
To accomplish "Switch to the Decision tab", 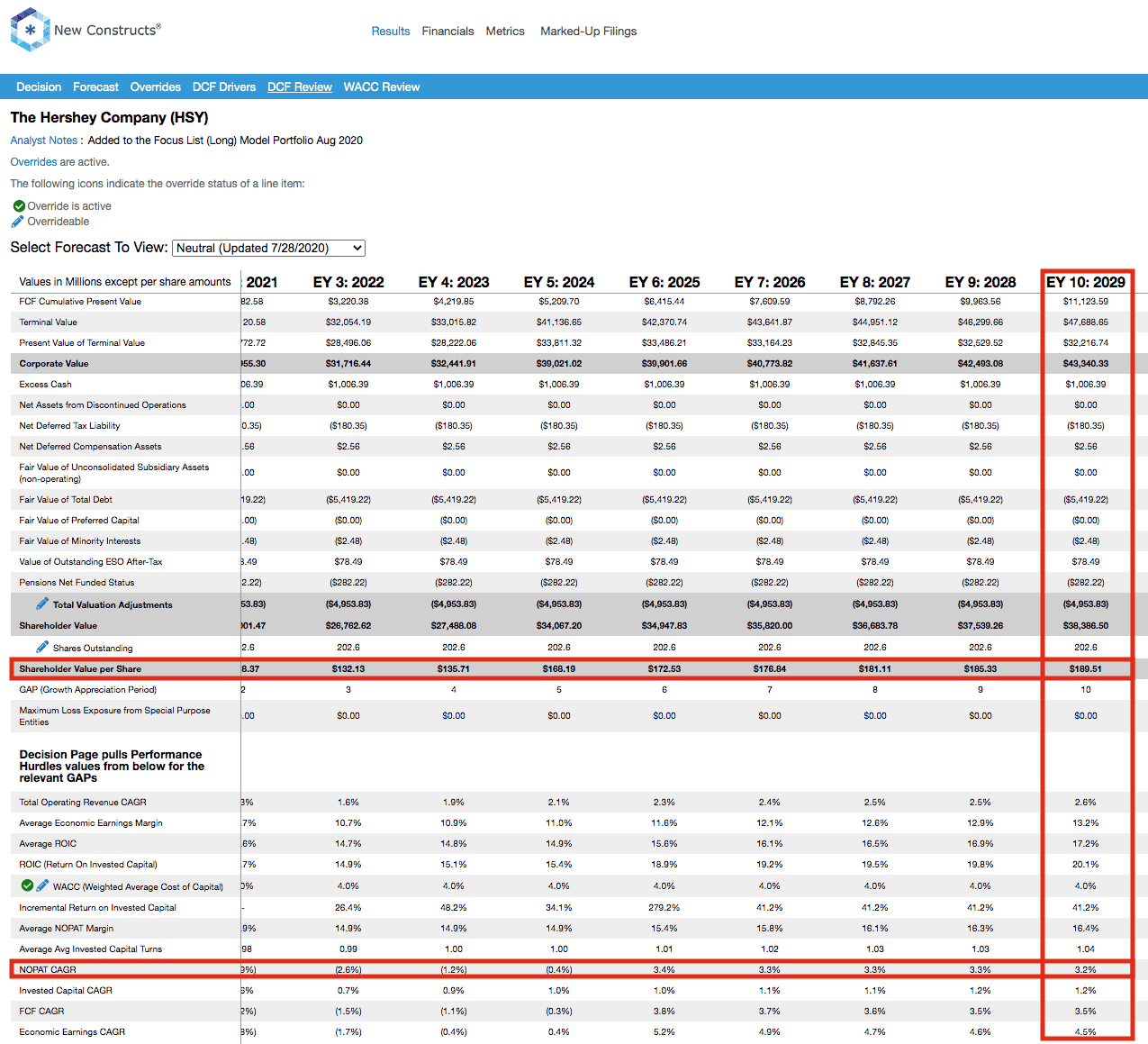I will click(39, 87).
